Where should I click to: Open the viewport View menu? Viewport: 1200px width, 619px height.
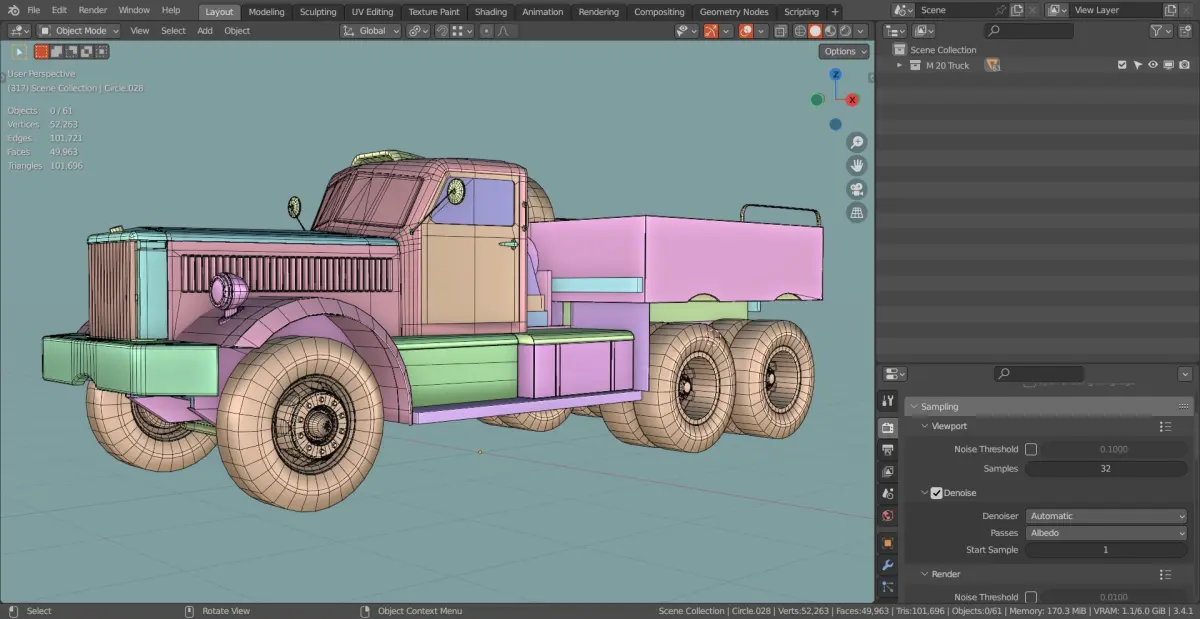coord(140,31)
